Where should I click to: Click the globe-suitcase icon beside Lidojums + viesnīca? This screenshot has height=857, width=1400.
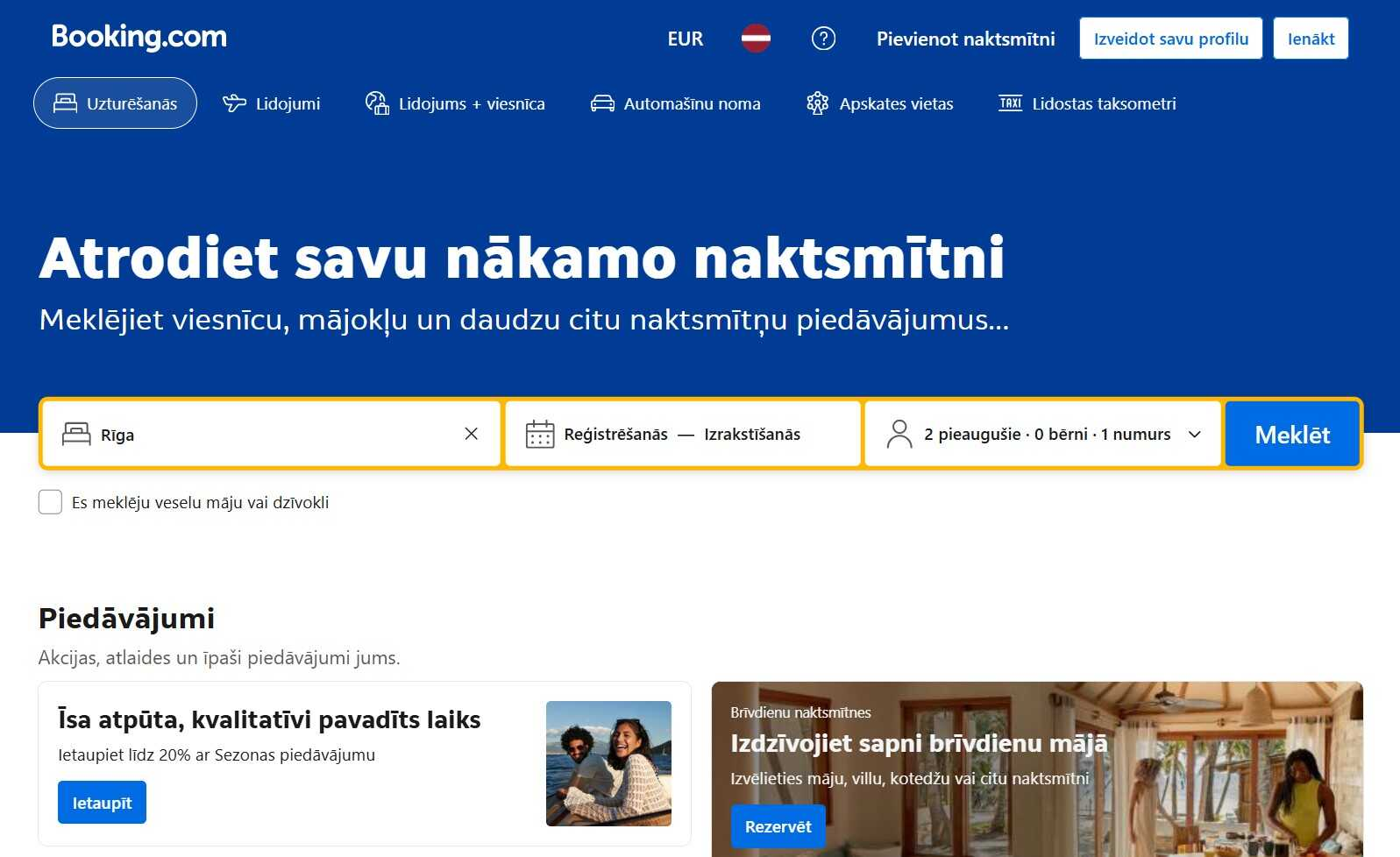point(377,103)
